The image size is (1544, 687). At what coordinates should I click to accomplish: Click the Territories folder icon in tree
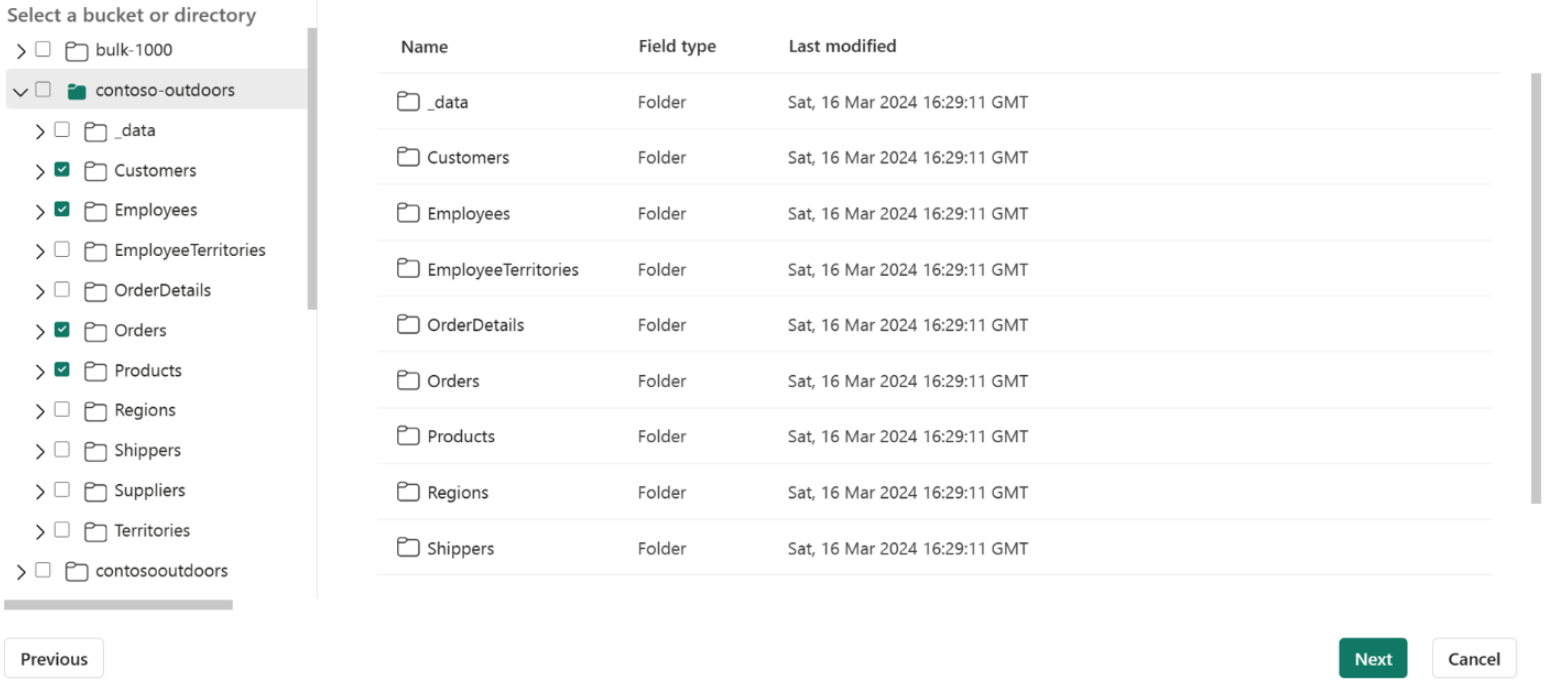click(x=95, y=531)
